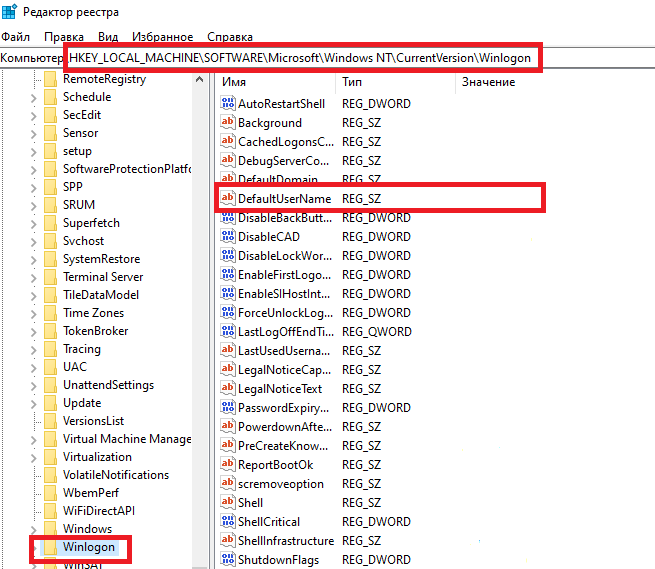Select the ReportBootOk value name
The image size is (655, 569).
click(275, 465)
